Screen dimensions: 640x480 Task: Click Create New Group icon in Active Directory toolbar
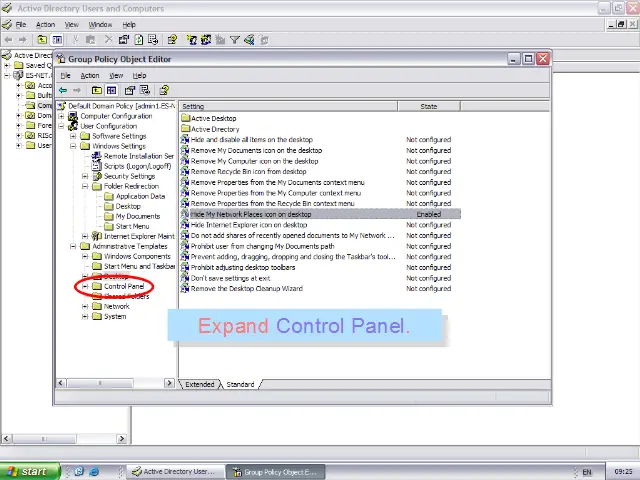(206, 40)
